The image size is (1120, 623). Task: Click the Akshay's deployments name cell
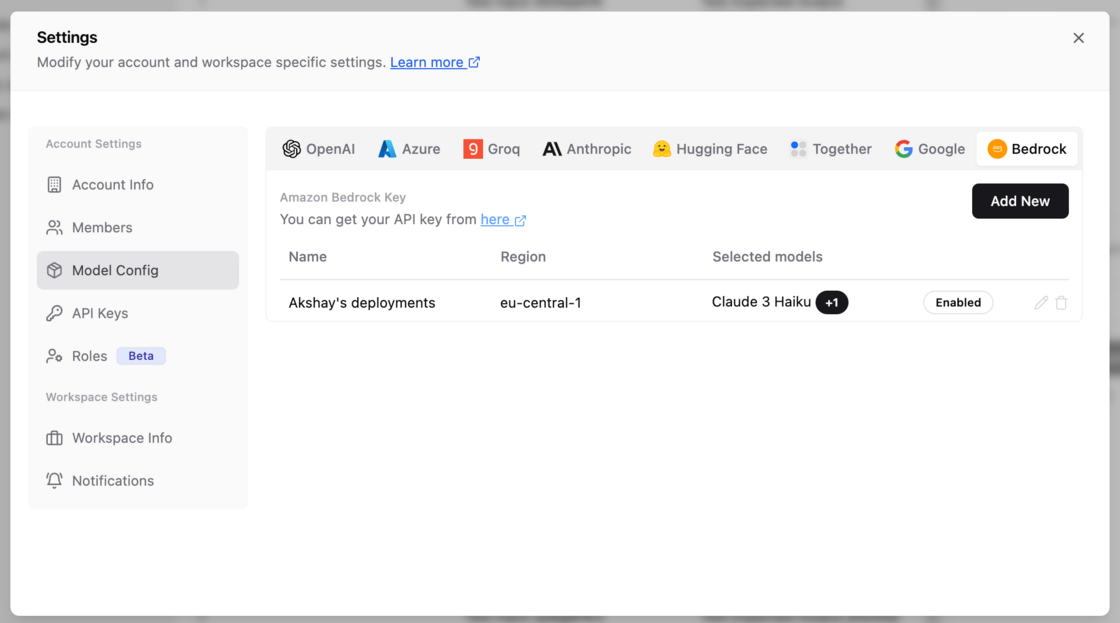coord(361,303)
